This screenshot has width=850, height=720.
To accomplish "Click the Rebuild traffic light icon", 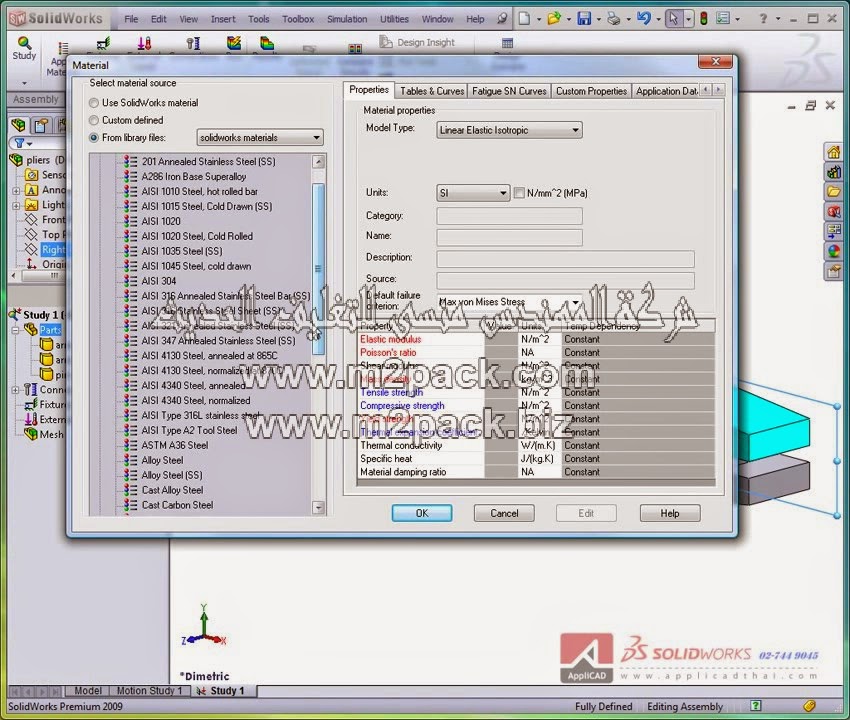I will click(x=704, y=19).
